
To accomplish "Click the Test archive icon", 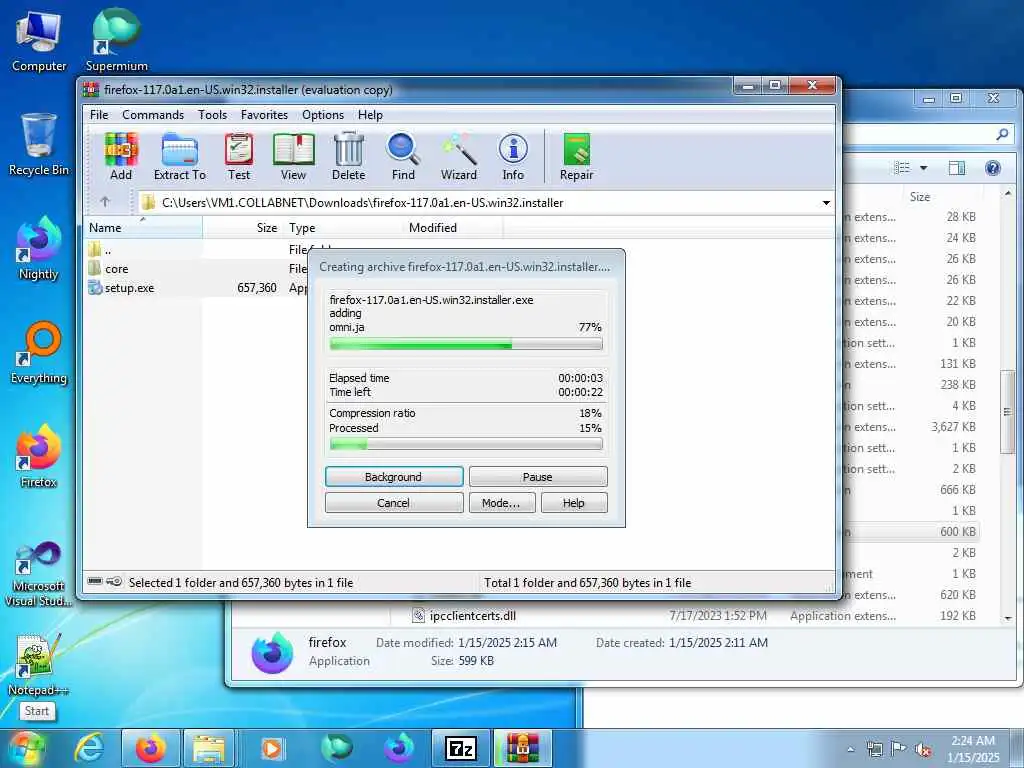I will (x=239, y=157).
